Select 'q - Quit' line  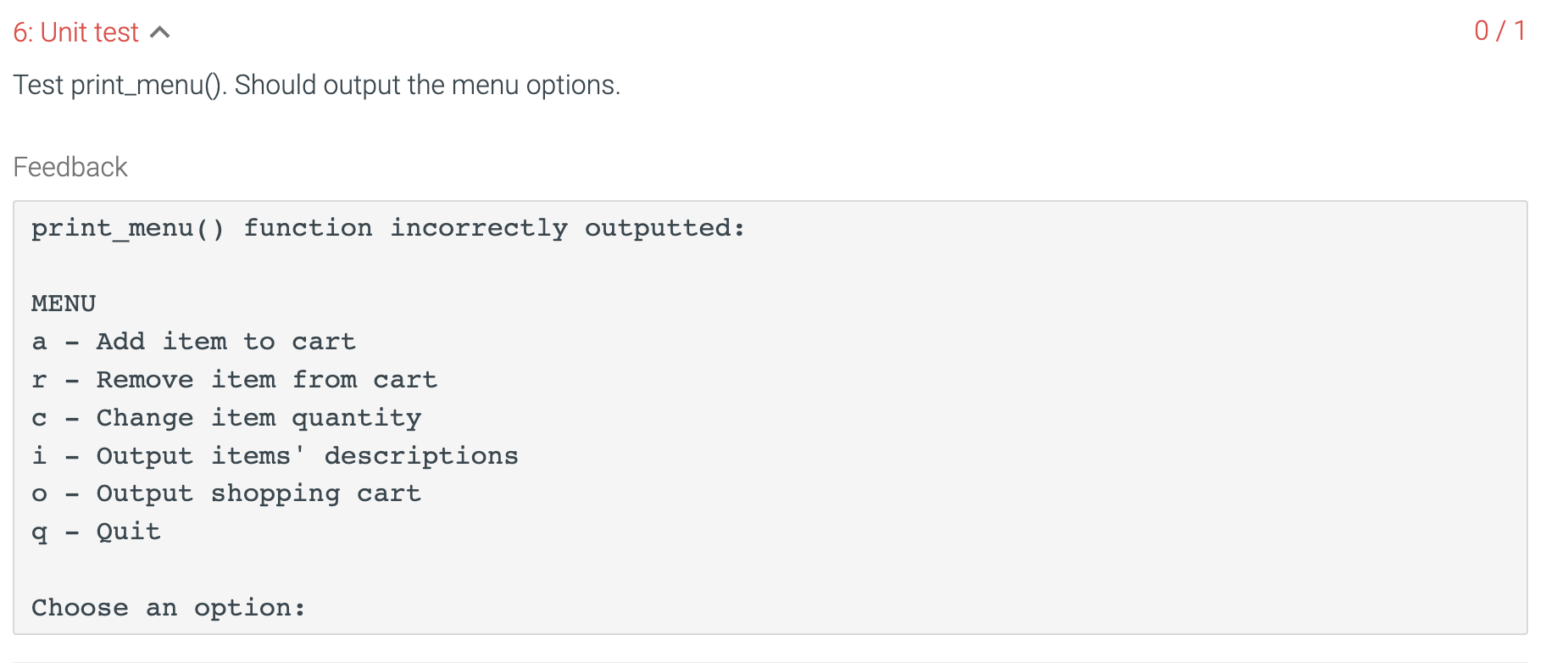(96, 531)
